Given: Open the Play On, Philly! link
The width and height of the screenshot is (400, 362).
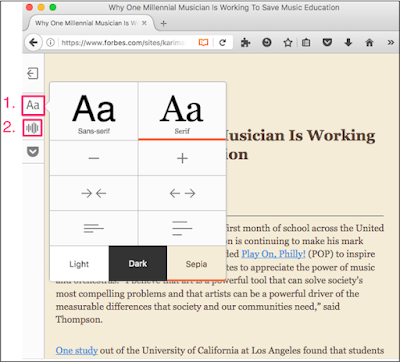Looking at the screenshot, I should [x=273, y=254].
